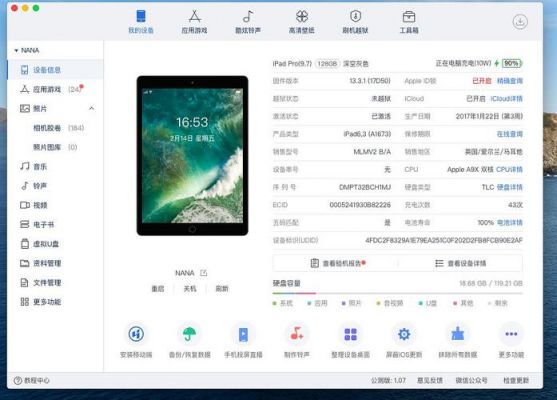Click the 屏蔽iOS更新 gear icon
Screen dimensions: 557x400
tap(404, 334)
